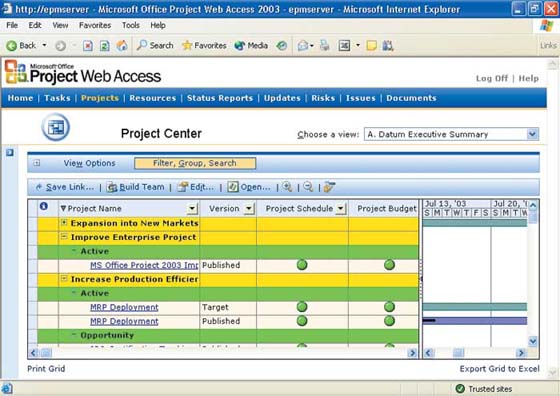Go to the Status Reports tab
The width and height of the screenshot is (560, 396).
click(220, 98)
